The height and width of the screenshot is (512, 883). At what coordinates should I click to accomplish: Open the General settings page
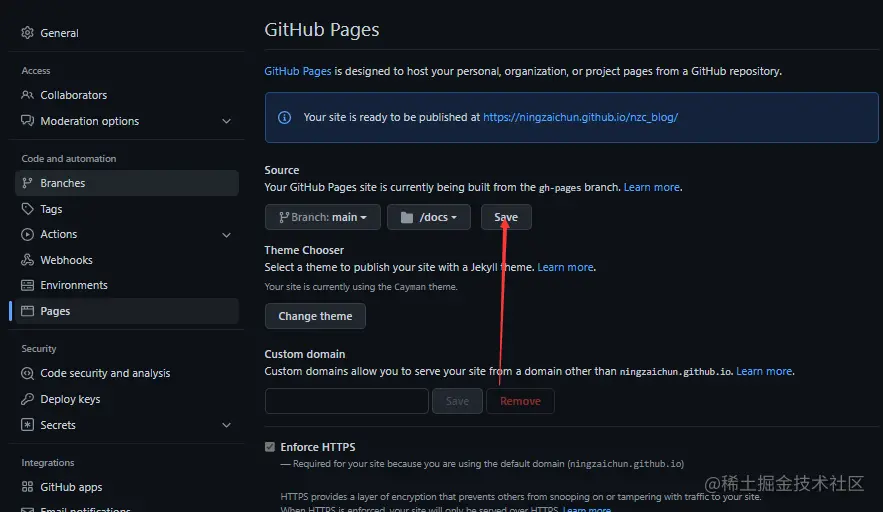tap(127, 33)
